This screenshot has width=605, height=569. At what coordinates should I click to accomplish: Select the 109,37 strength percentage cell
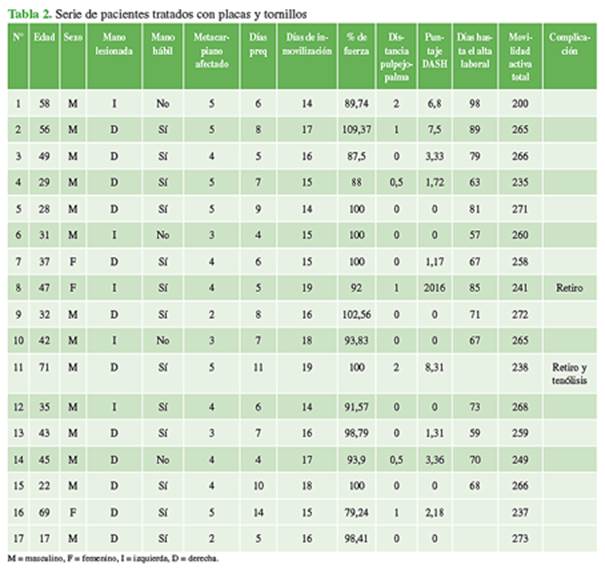click(354, 131)
